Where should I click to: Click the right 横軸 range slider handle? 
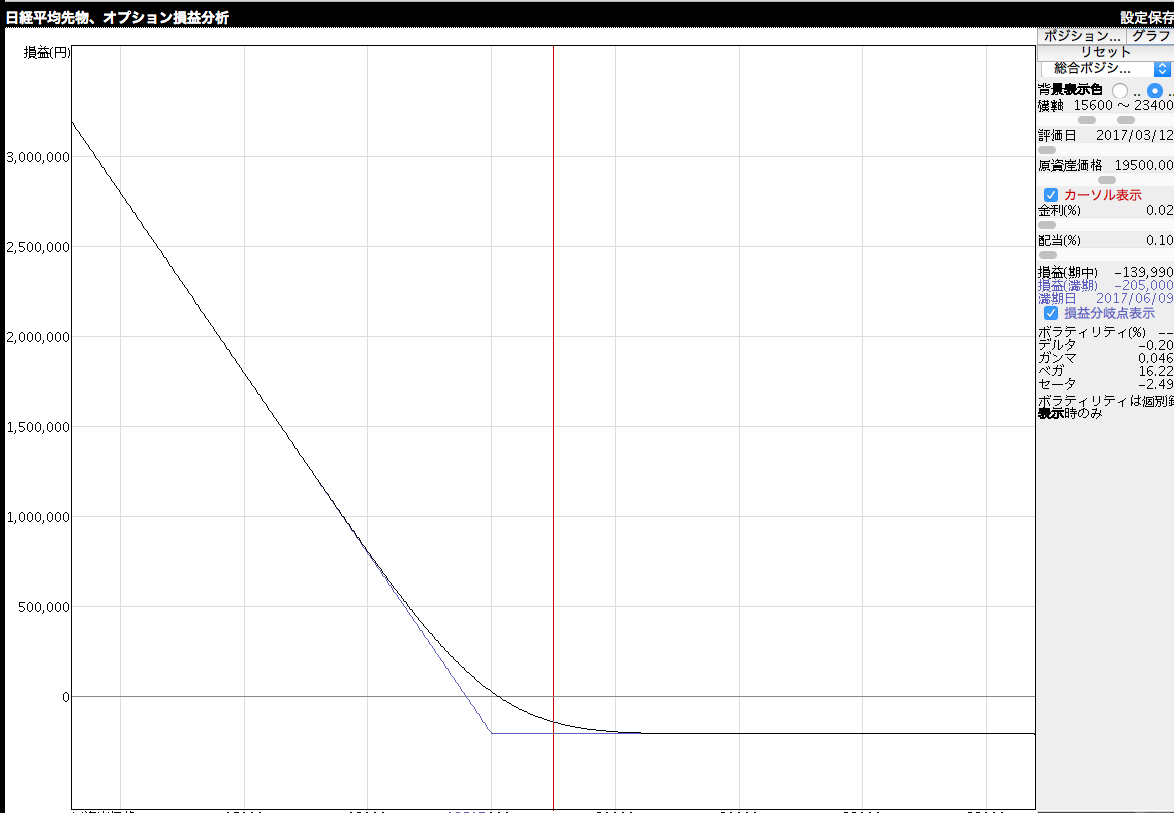(x=1126, y=120)
